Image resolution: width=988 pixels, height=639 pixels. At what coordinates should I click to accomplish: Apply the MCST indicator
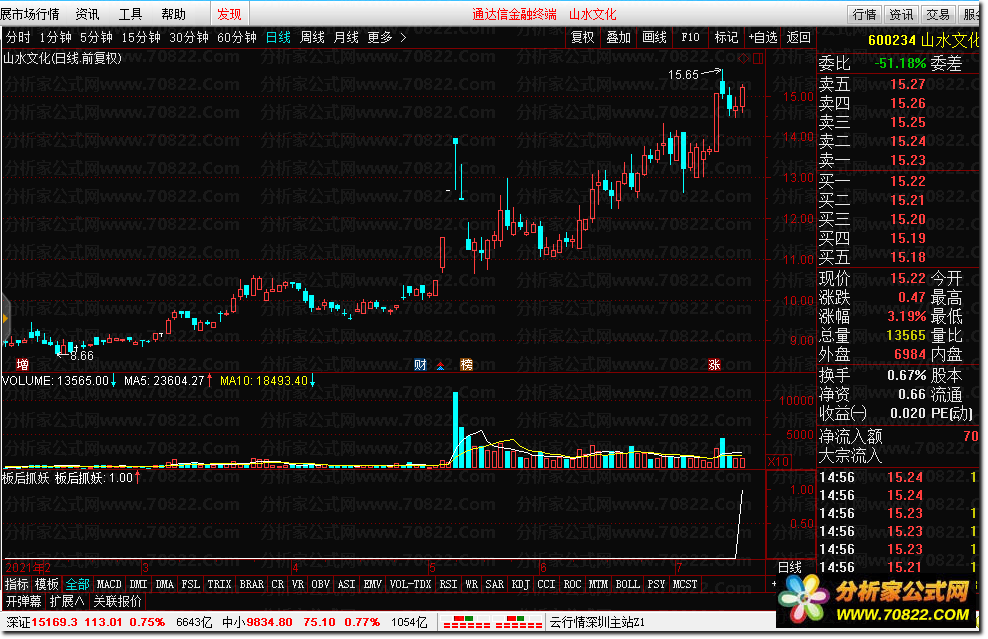tap(685, 584)
